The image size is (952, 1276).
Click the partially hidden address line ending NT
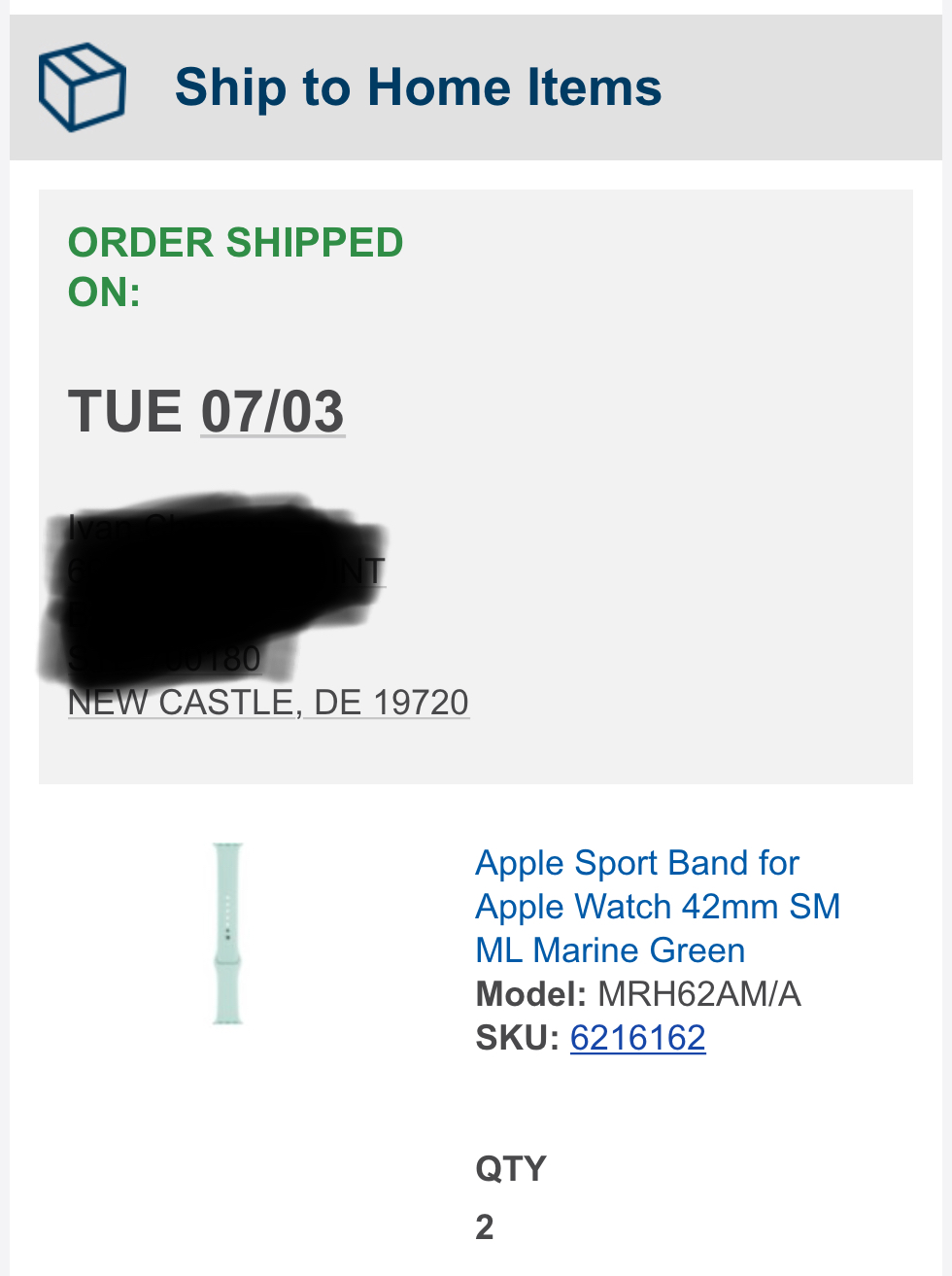tap(227, 570)
